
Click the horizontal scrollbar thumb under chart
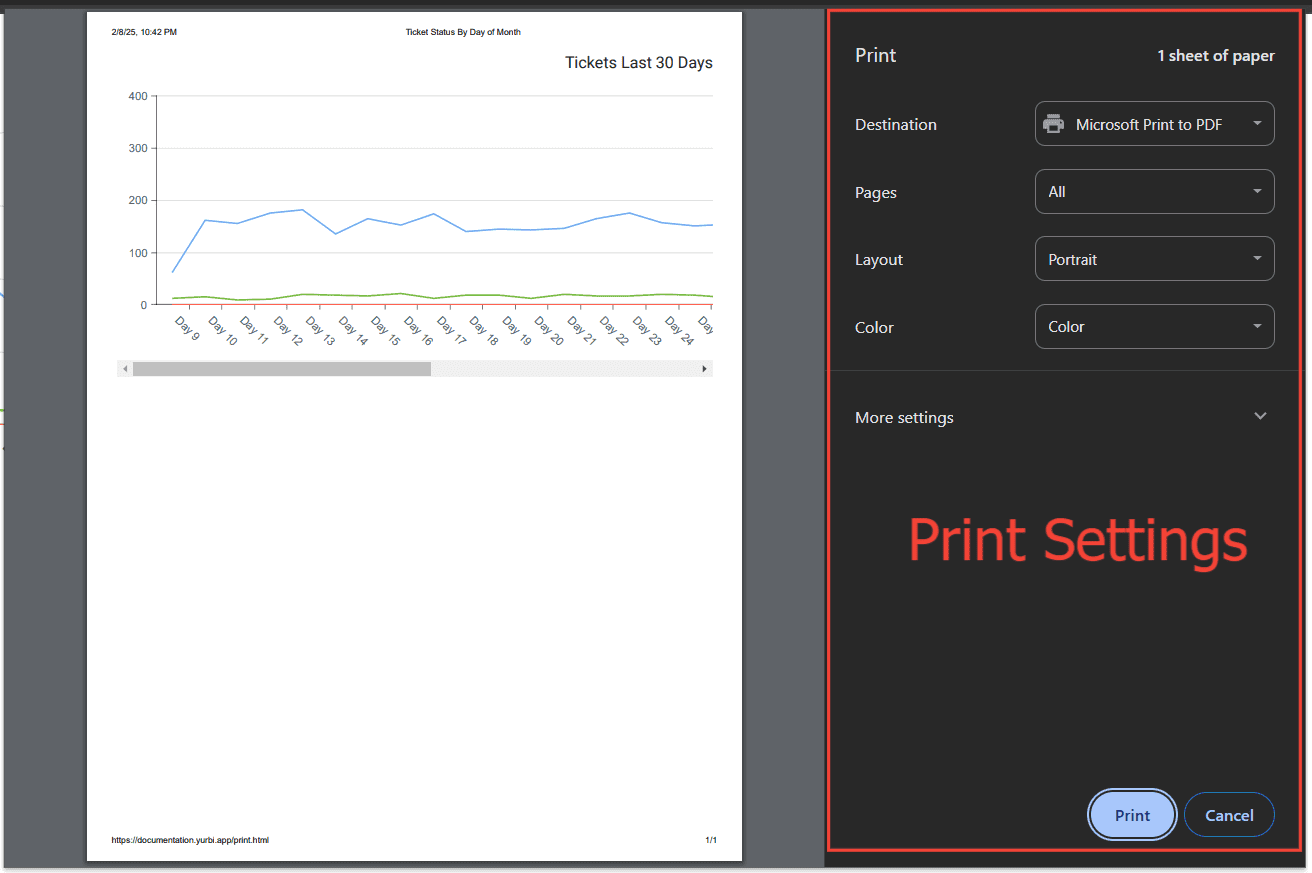coord(282,369)
